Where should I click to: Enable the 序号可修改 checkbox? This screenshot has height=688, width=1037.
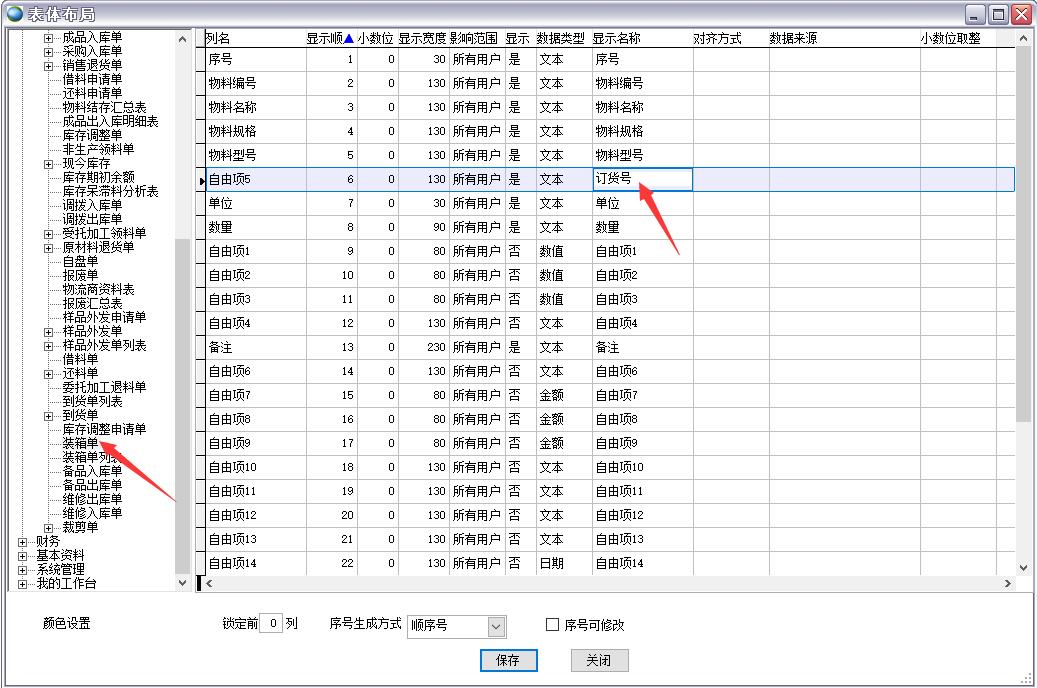click(x=553, y=625)
